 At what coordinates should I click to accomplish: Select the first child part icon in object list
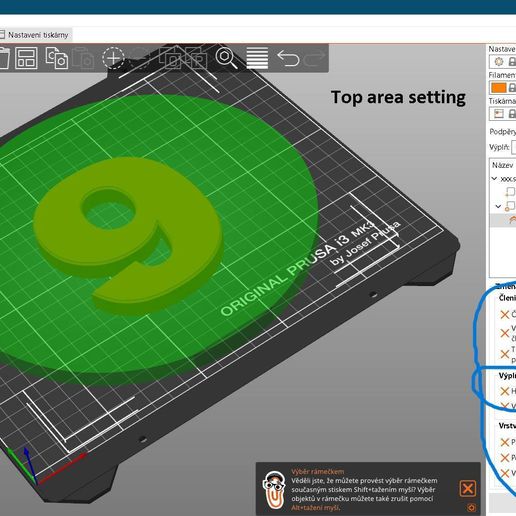(x=510, y=191)
